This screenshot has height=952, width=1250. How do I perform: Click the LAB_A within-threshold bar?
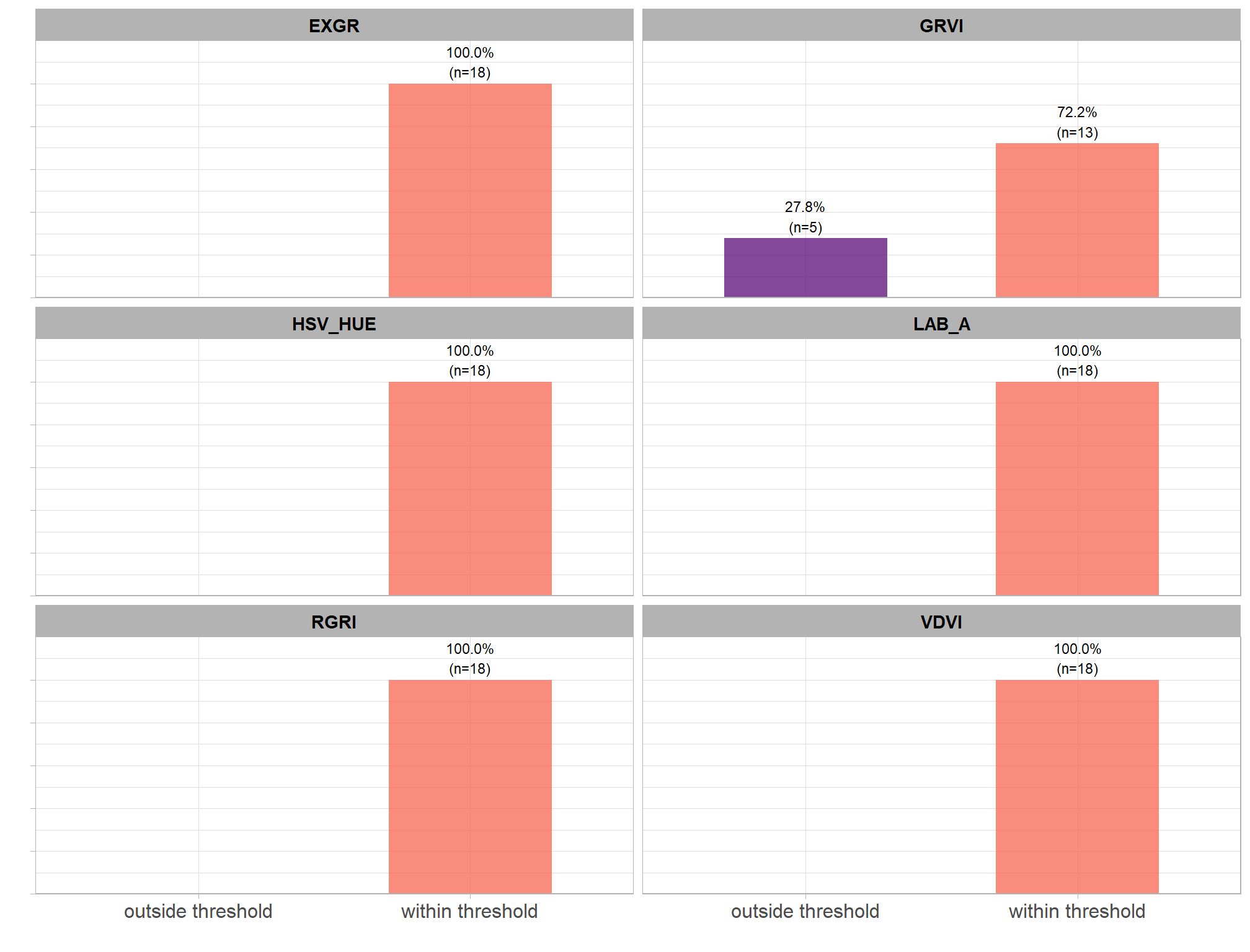pyautogui.click(x=1077, y=488)
